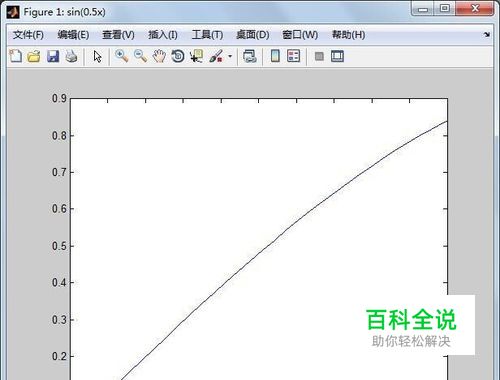Save figure using floppy disk icon

click(53, 56)
